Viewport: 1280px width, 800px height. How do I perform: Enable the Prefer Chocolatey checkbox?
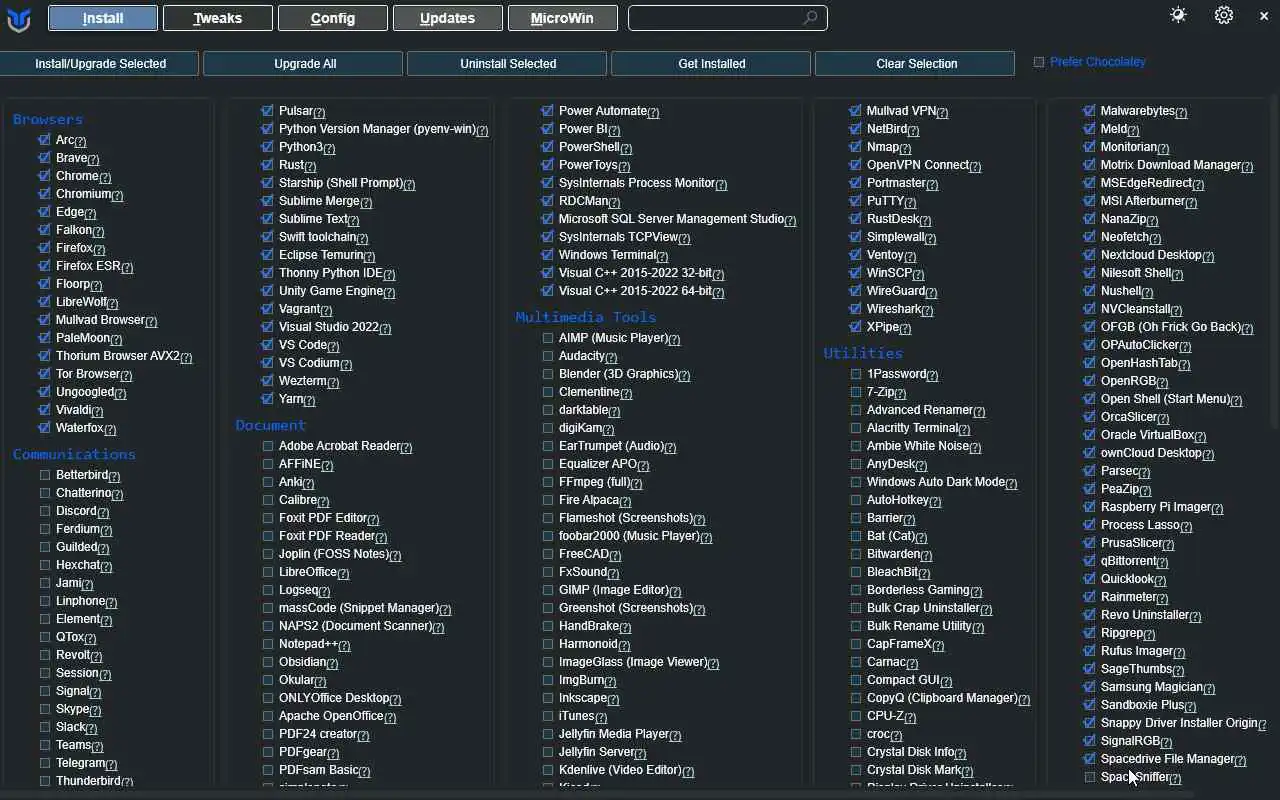click(x=1039, y=62)
